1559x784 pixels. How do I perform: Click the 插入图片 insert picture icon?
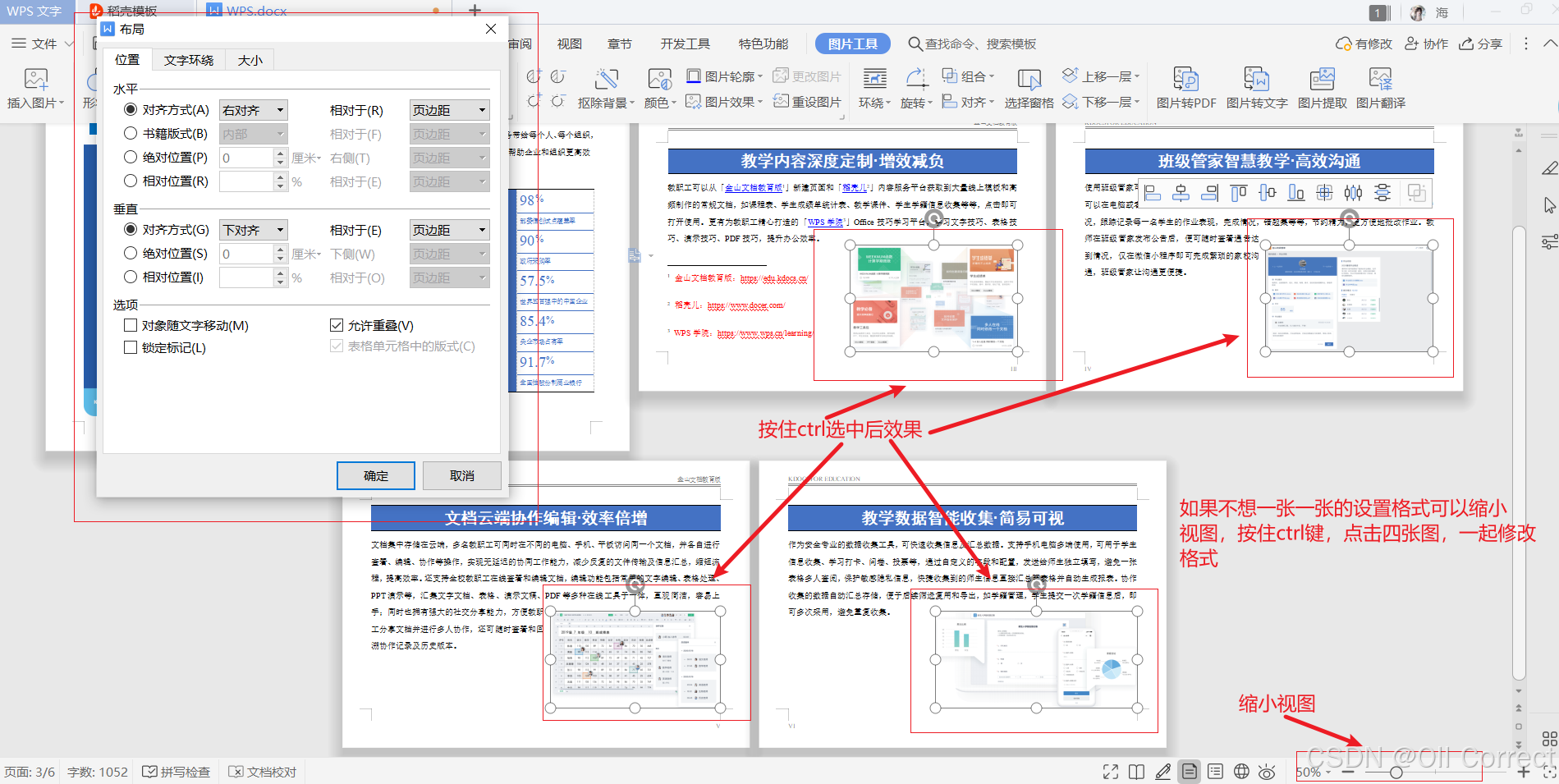35,80
